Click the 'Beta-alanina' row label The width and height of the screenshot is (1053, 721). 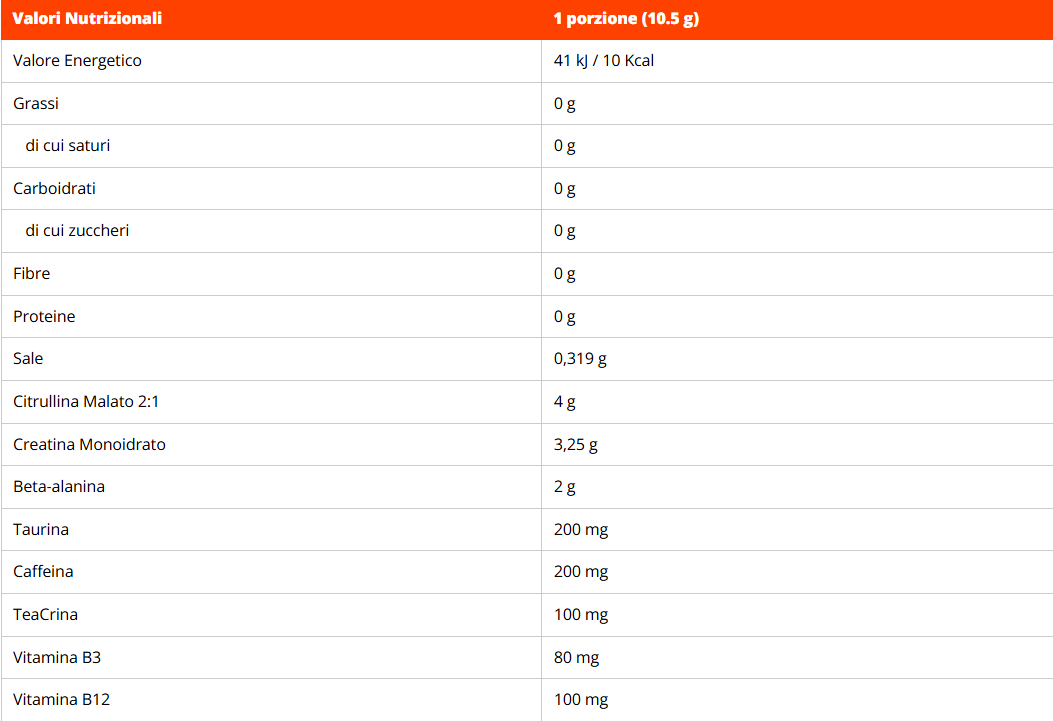pyautogui.click(x=59, y=487)
